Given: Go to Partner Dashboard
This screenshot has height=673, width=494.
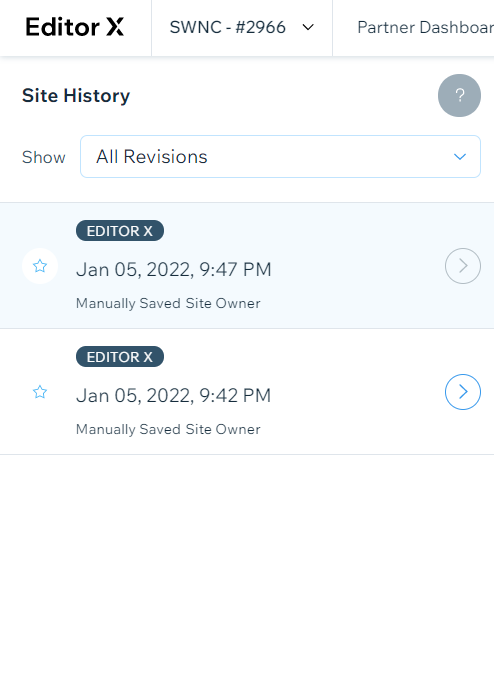Looking at the screenshot, I should 425,27.
